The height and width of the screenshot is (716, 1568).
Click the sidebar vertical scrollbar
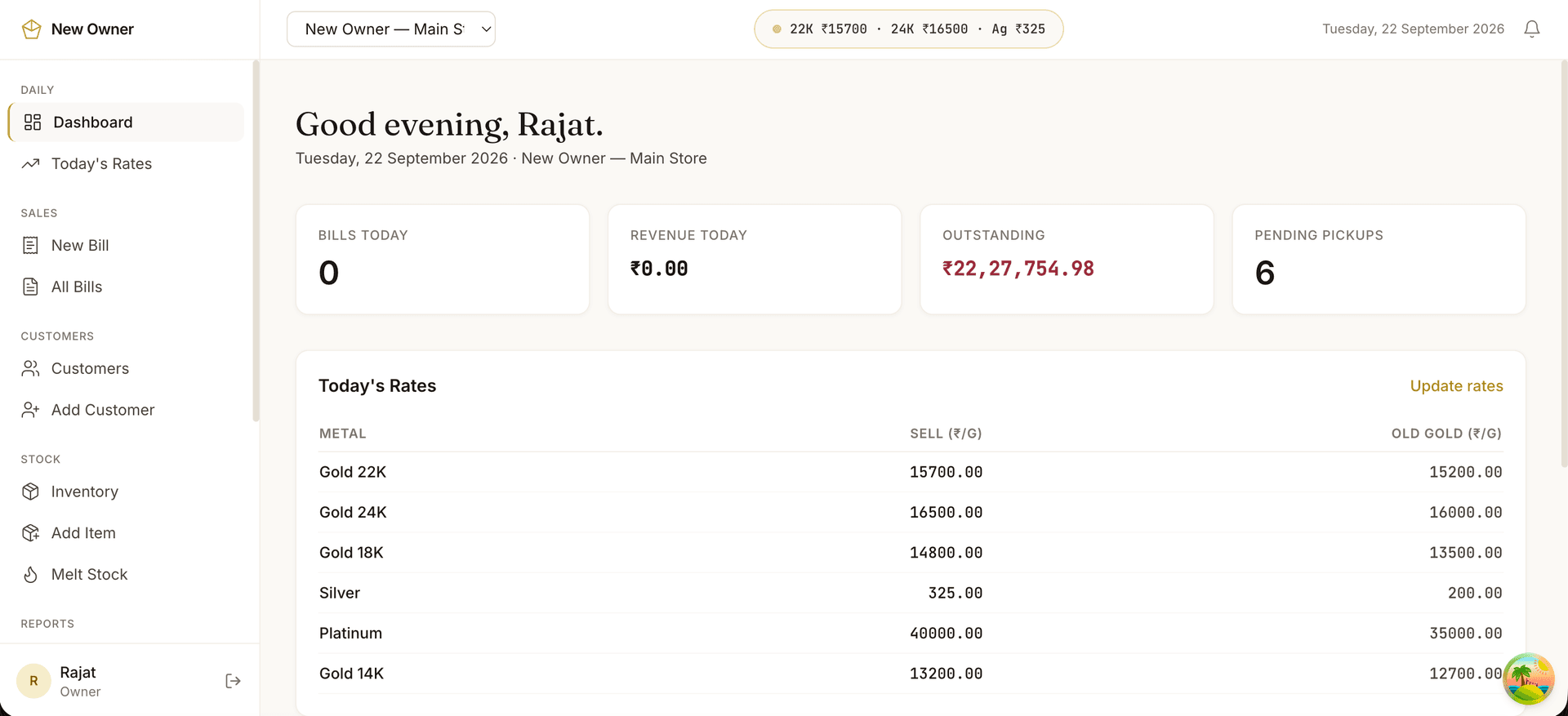256,241
